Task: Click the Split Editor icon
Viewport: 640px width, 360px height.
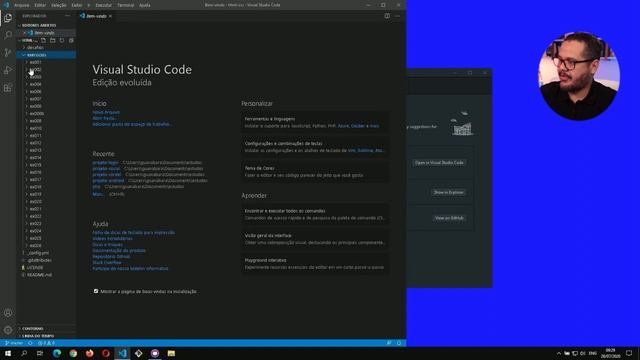Action: [x=387, y=16]
